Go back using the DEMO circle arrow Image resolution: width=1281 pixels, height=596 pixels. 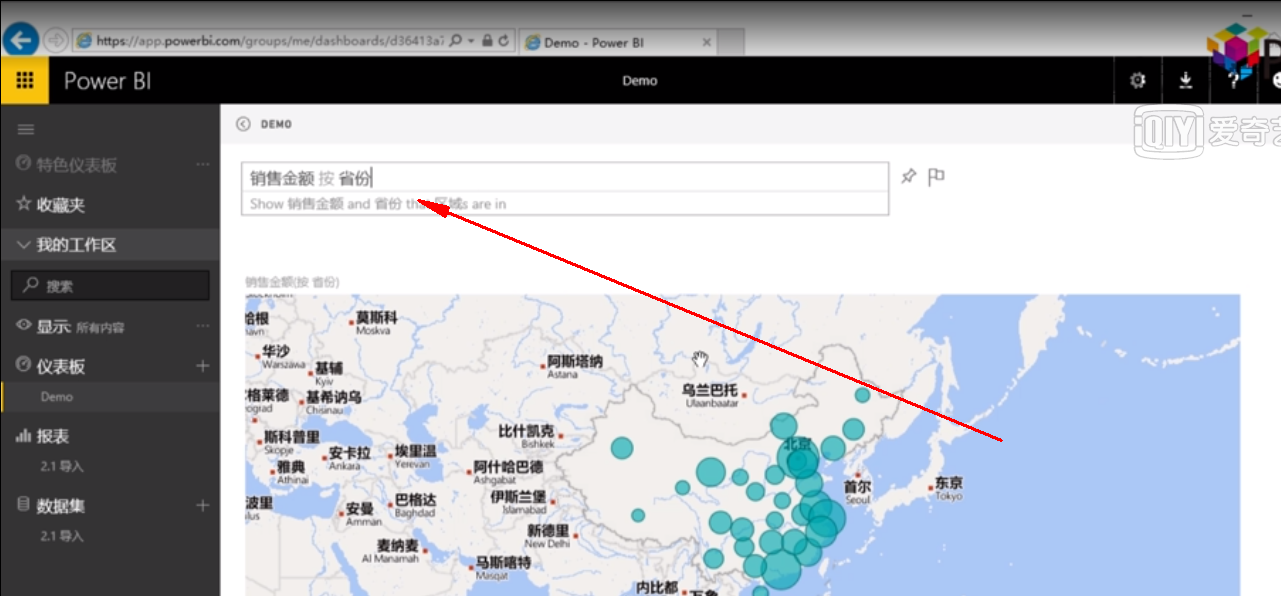[243, 124]
